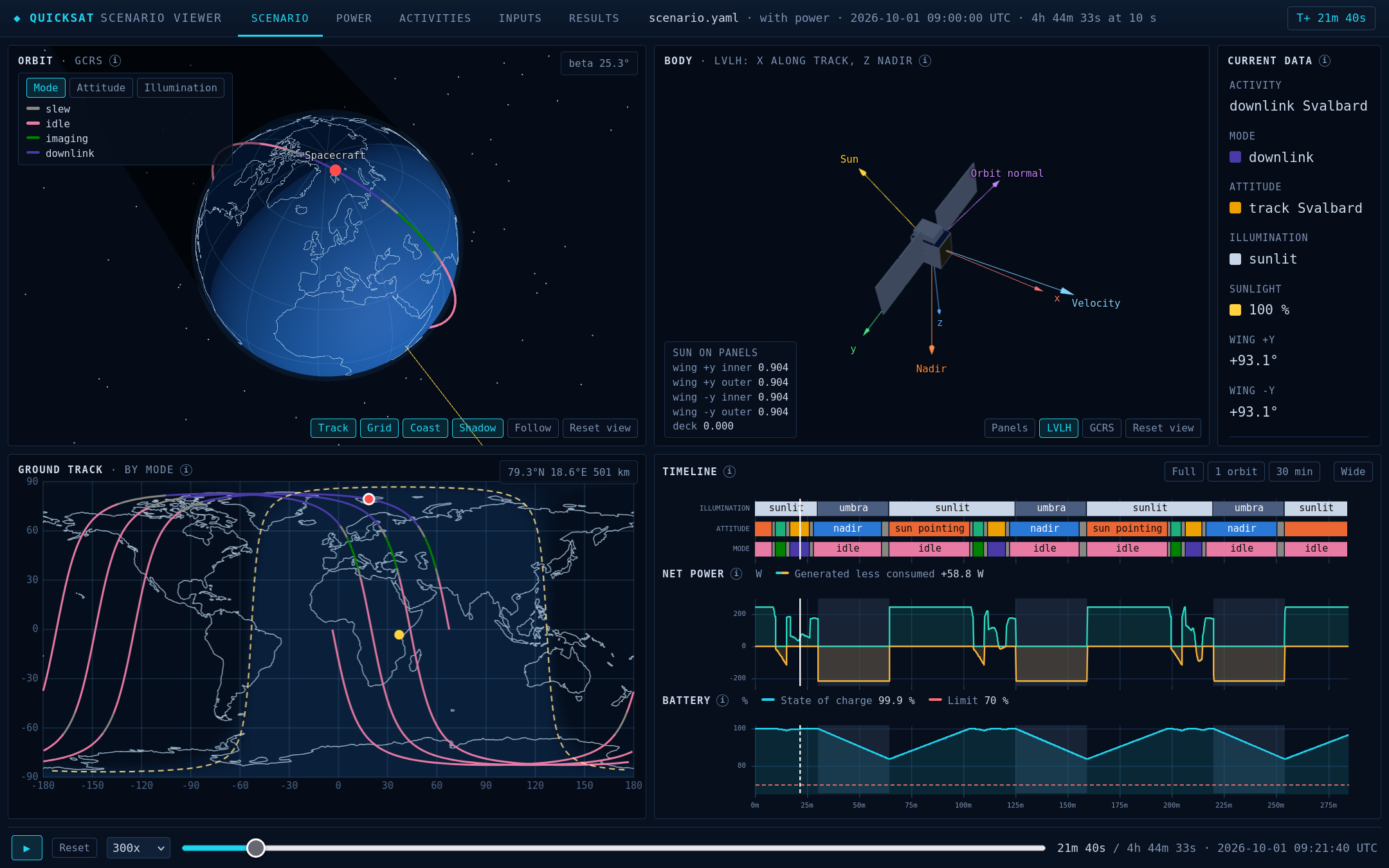Start playback with the play button
The height and width of the screenshot is (868, 1389).
(27, 847)
